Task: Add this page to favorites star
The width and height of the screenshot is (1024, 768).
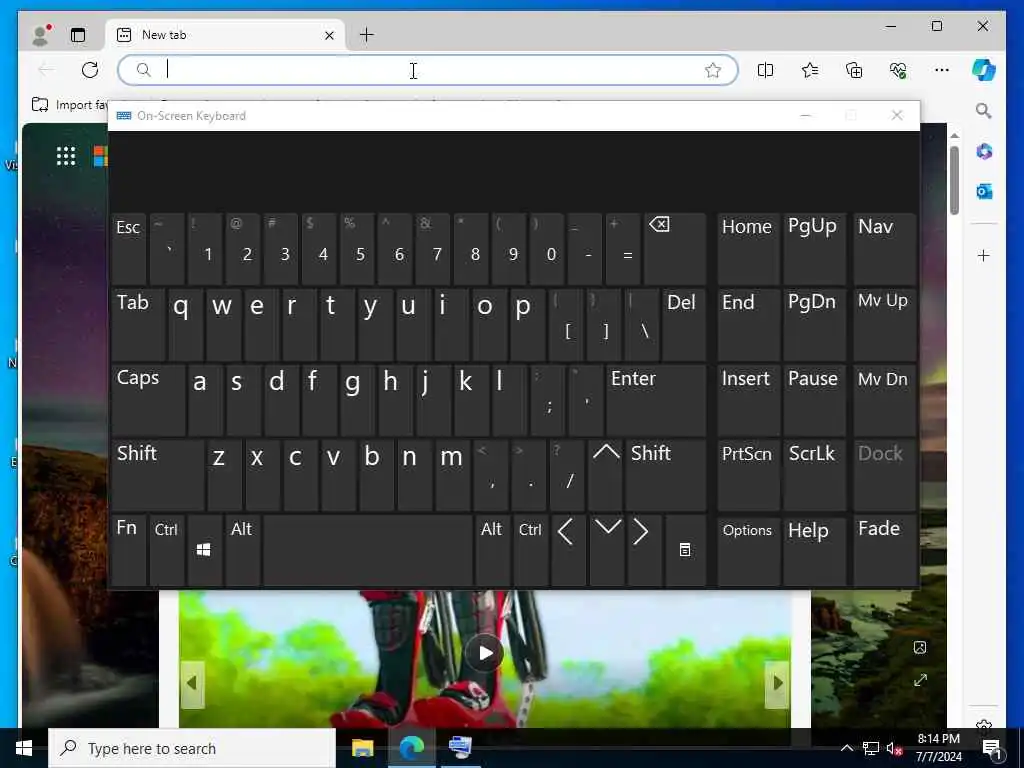Action: (x=712, y=70)
